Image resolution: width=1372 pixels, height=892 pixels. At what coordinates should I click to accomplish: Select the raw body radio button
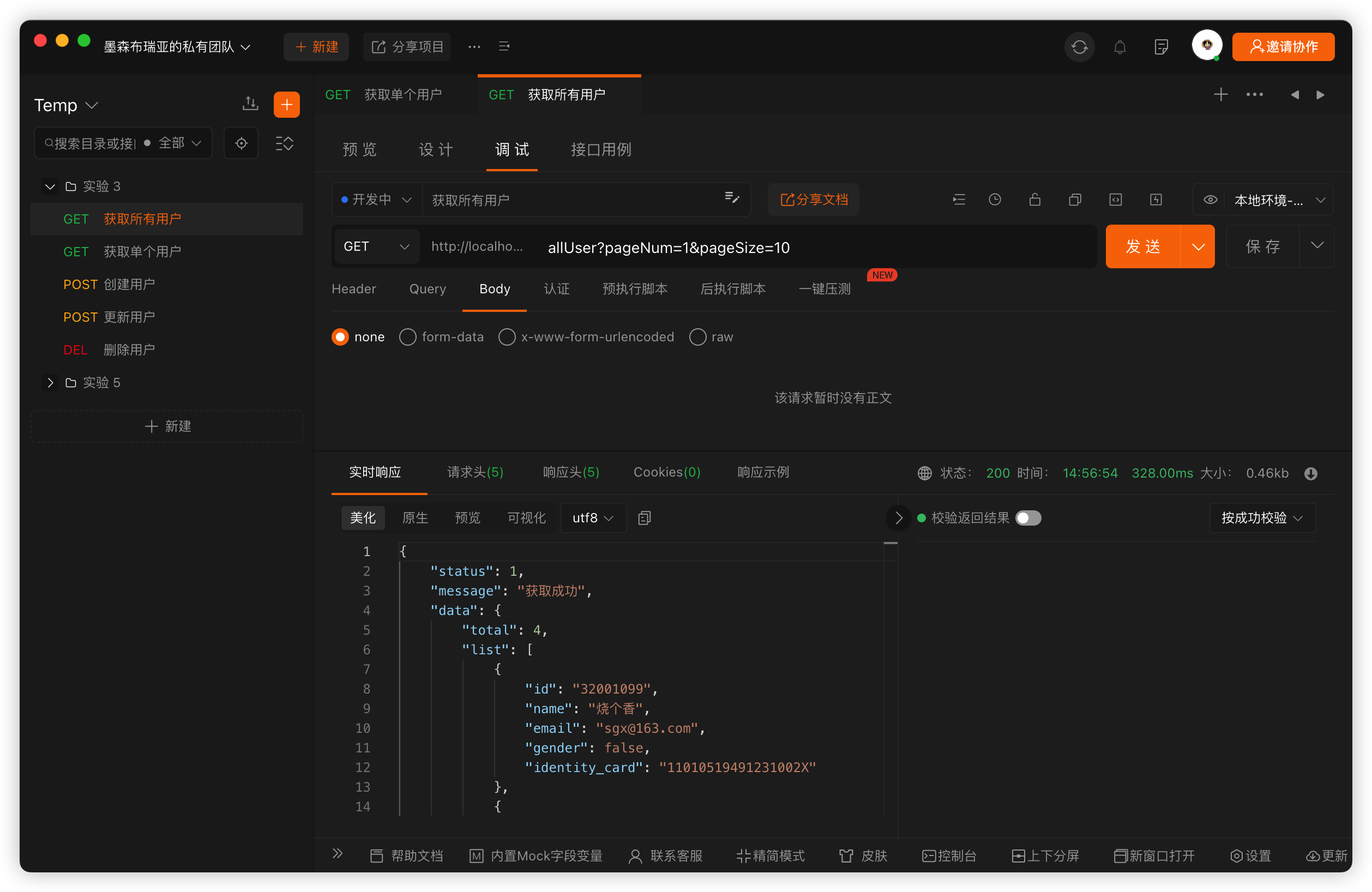coord(697,336)
